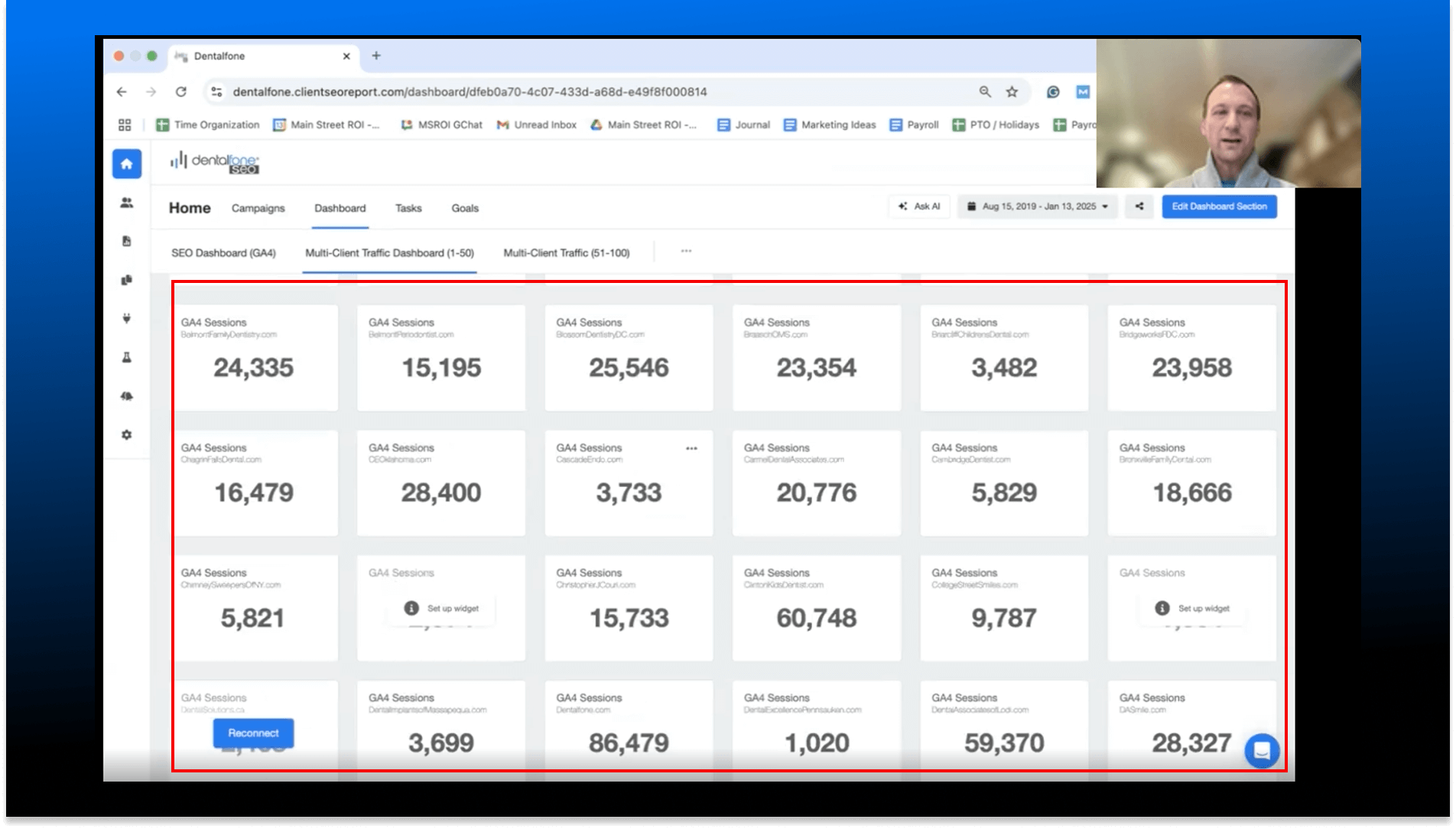Switch to the Campaigns tab
The height and width of the screenshot is (829, 1456).
click(258, 208)
